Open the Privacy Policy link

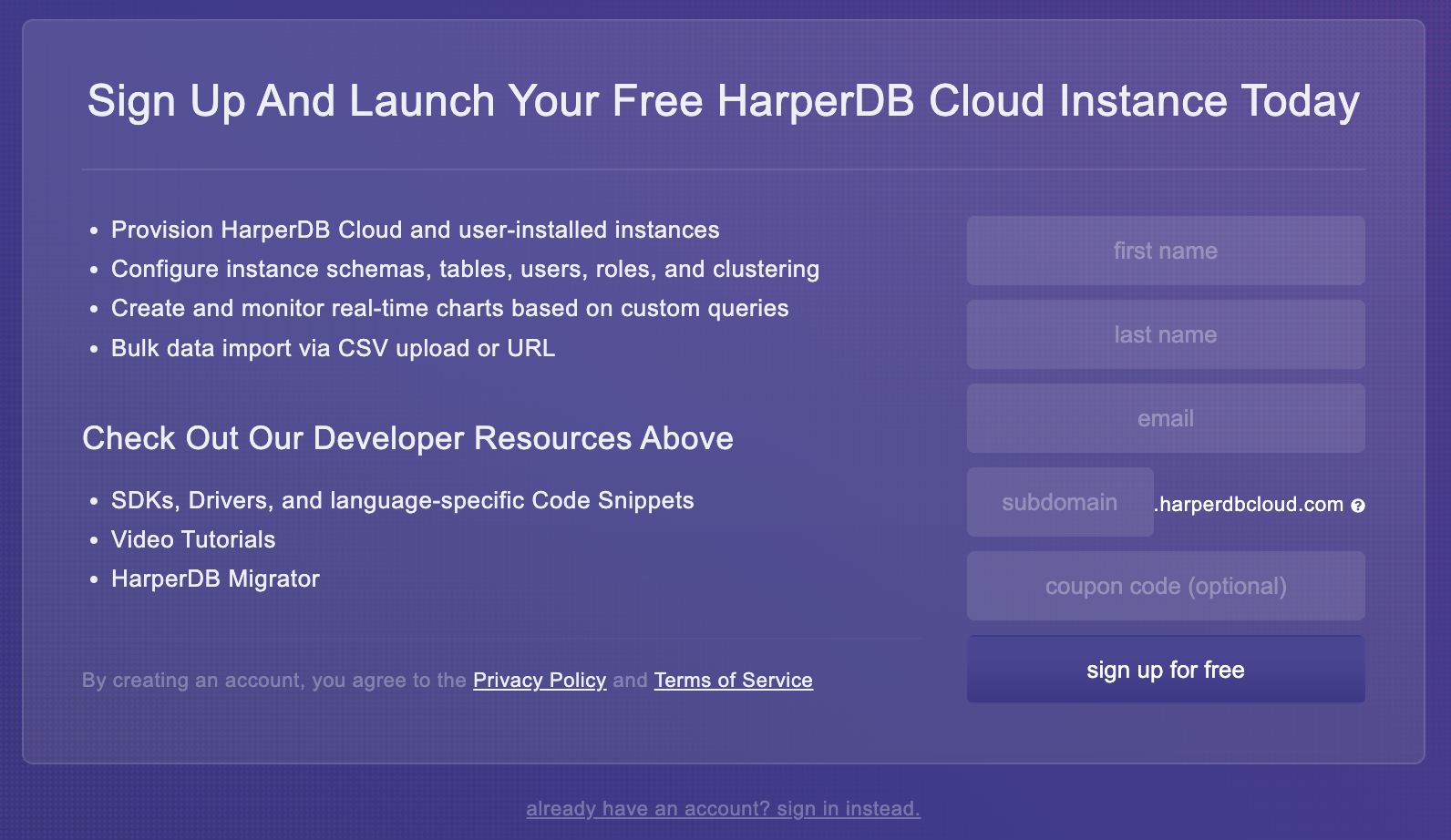(540, 680)
